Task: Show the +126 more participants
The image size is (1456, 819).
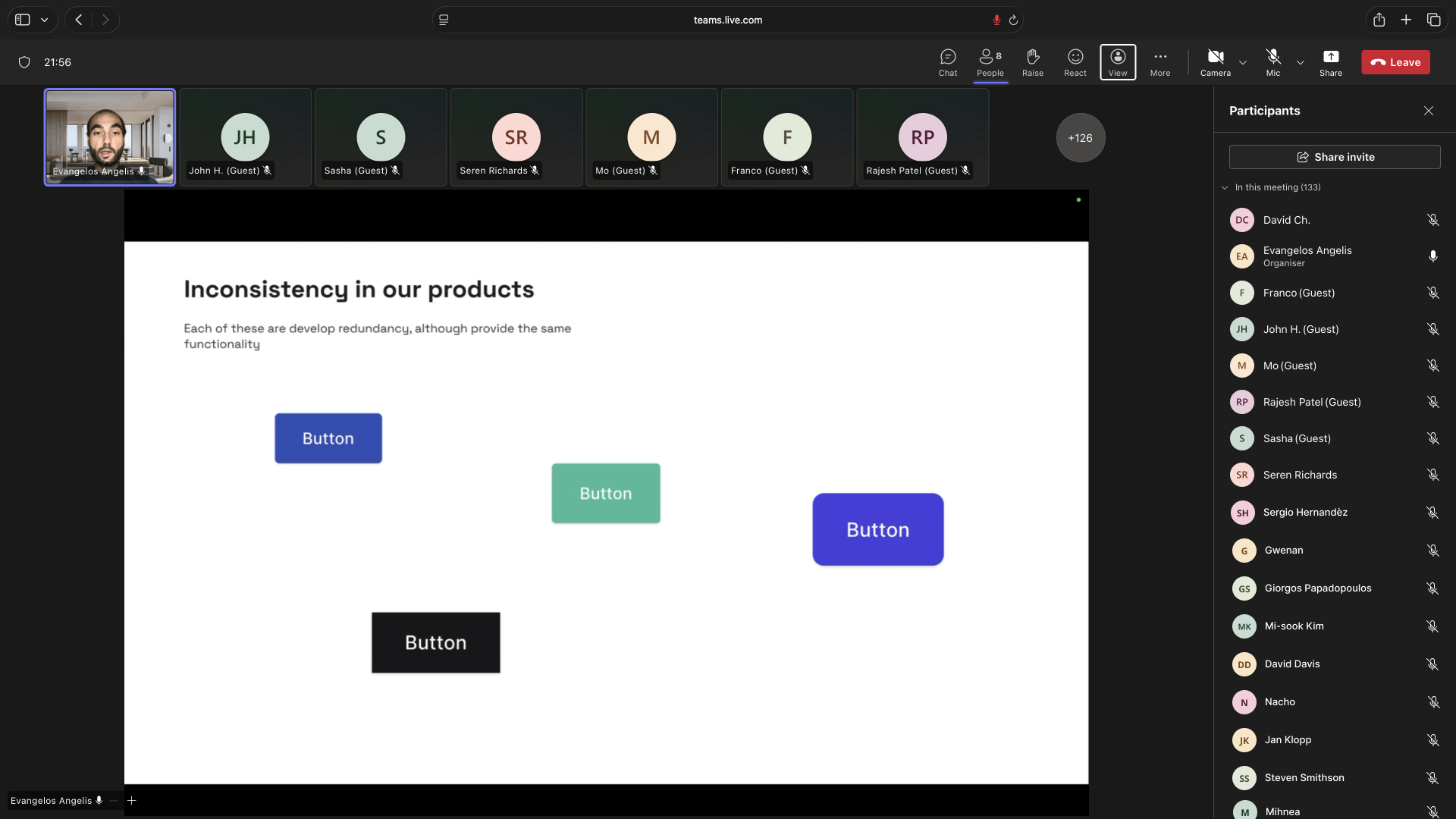Action: 1080,138
